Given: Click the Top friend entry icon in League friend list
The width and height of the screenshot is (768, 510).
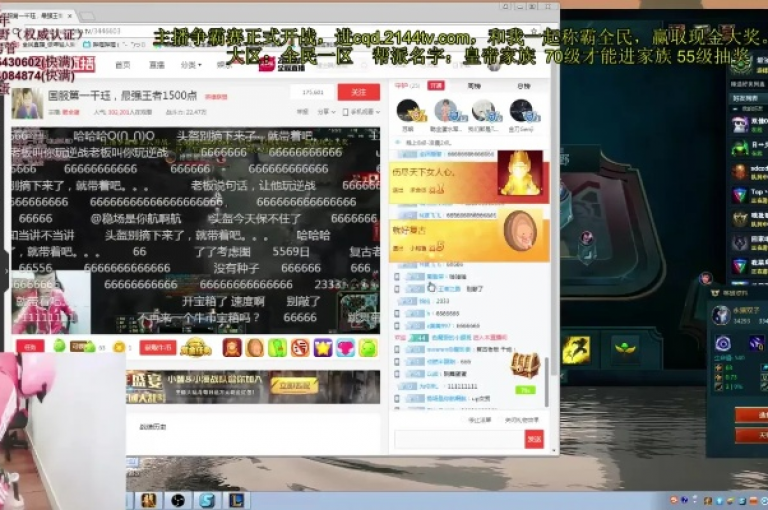Looking at the screenshot, I should click(739, 195).
